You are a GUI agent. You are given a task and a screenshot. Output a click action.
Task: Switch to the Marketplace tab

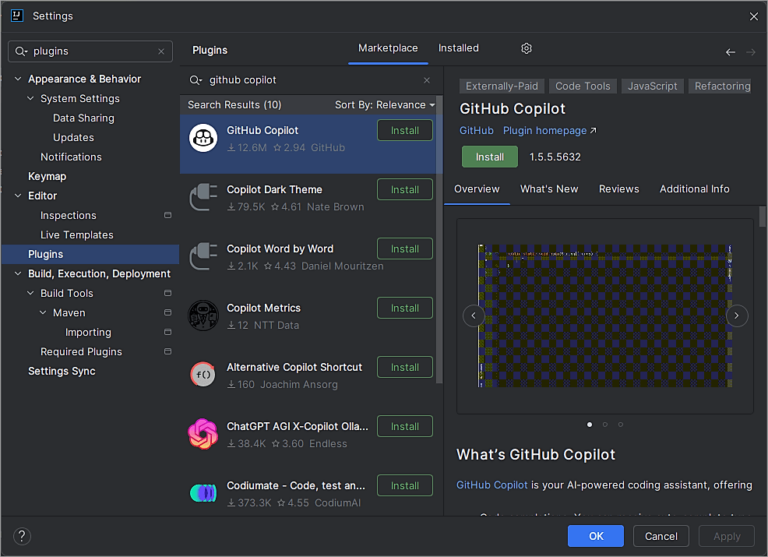388,48
